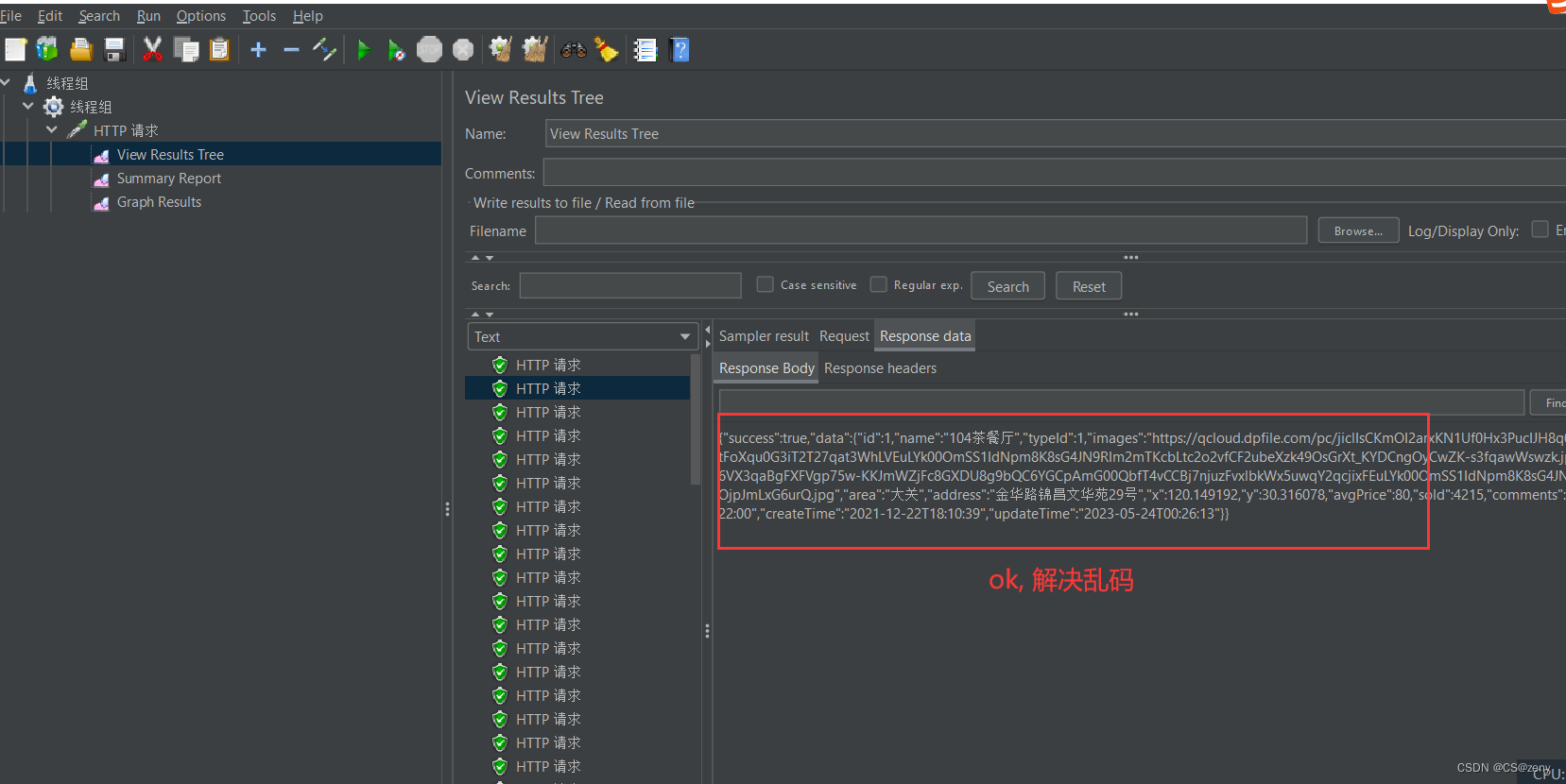Click the results list vertical scrollbar

click(x=696, y=420)
